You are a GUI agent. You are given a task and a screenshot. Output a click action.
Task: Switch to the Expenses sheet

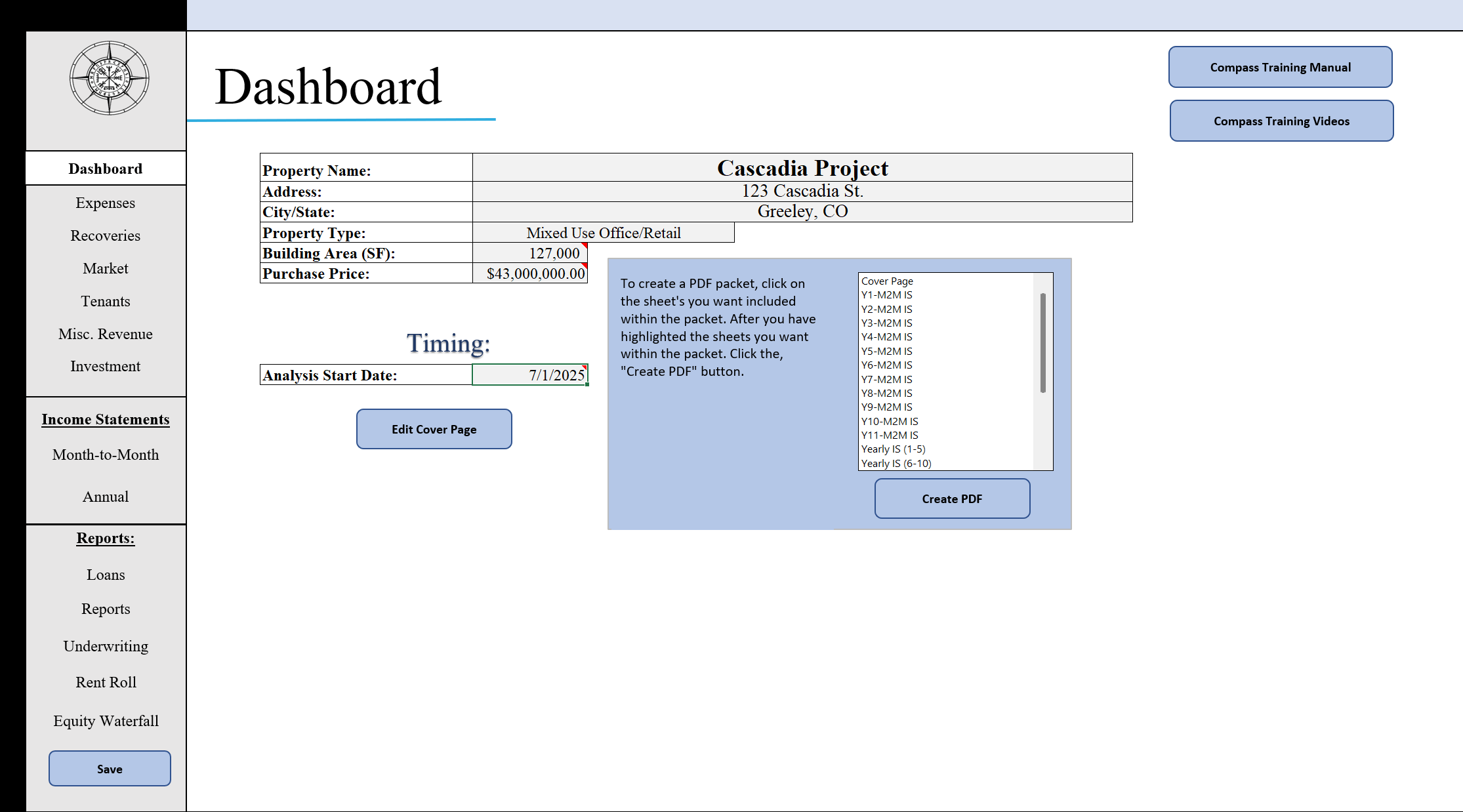point(105,203)
